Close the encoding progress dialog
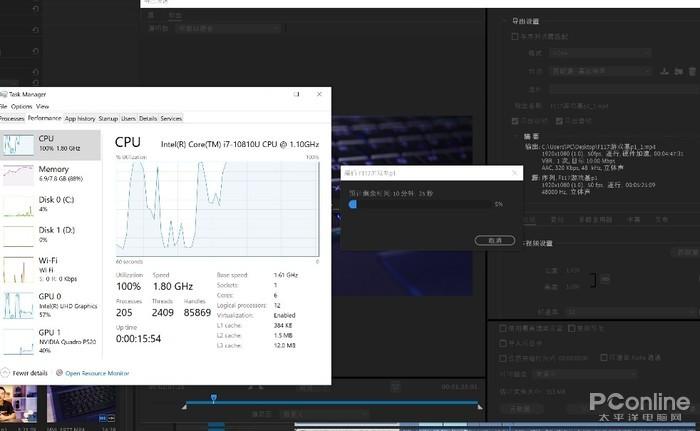 [514, 172]
